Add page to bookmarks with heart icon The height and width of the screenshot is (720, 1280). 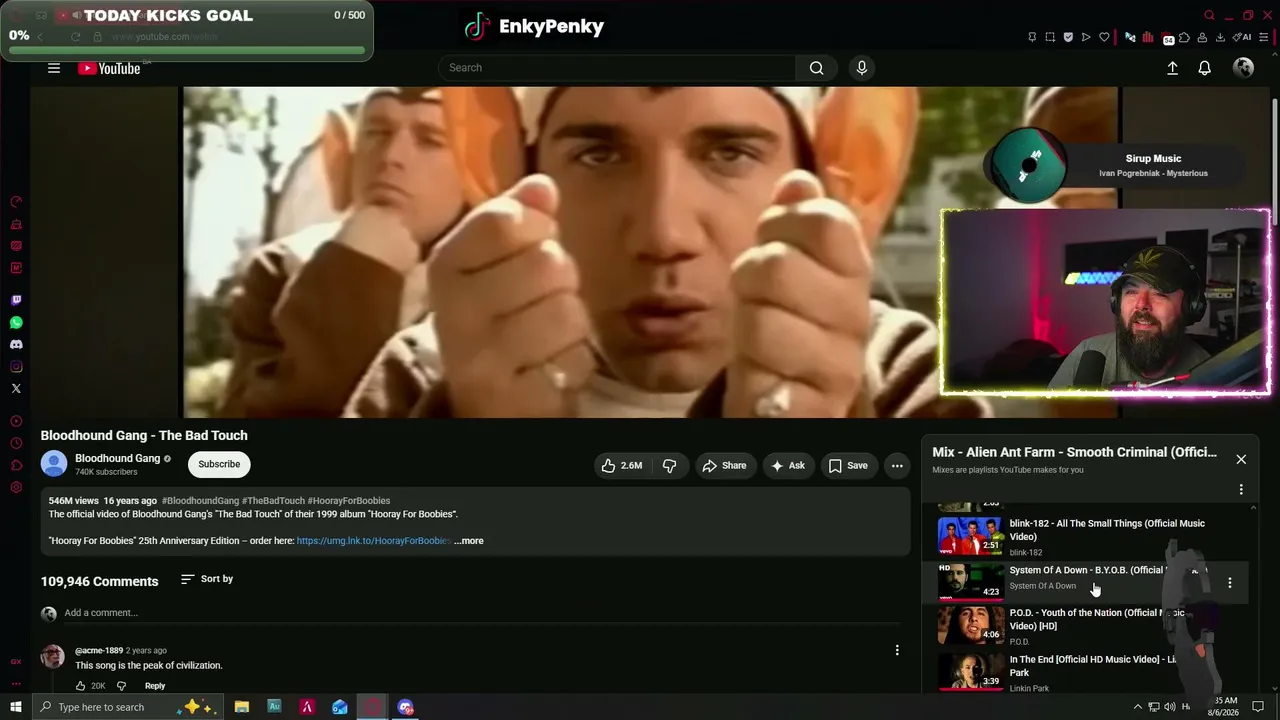click(x=1104, y=37)
